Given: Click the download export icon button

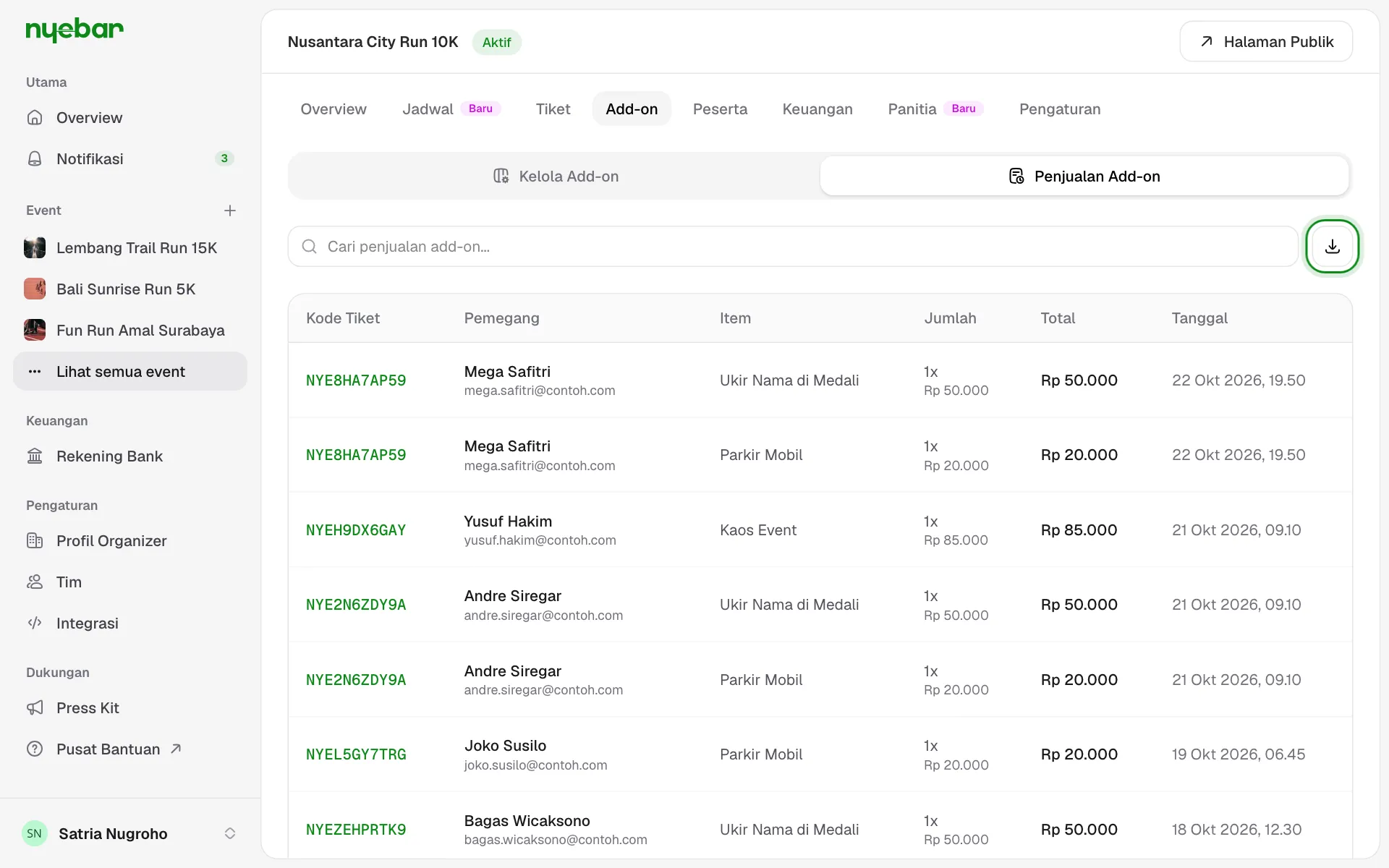Looking at the screenshot, I should coord(1332,247).
